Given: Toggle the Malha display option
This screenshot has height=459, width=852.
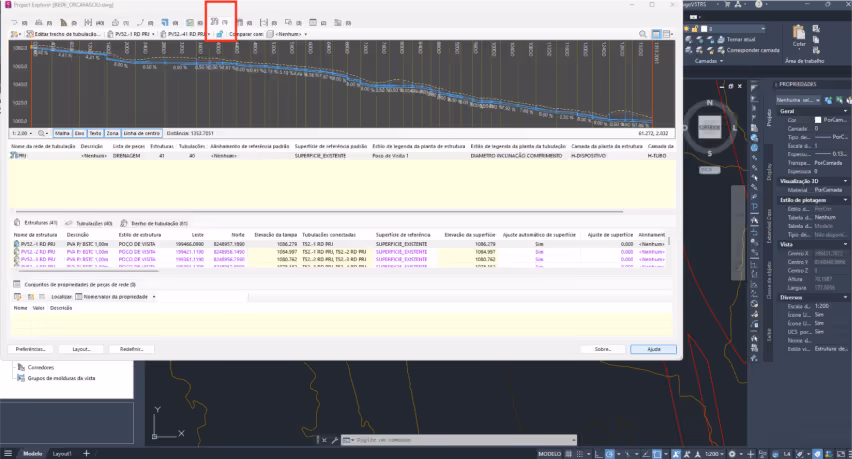Looking at the screenshot, I should [62, 133].
